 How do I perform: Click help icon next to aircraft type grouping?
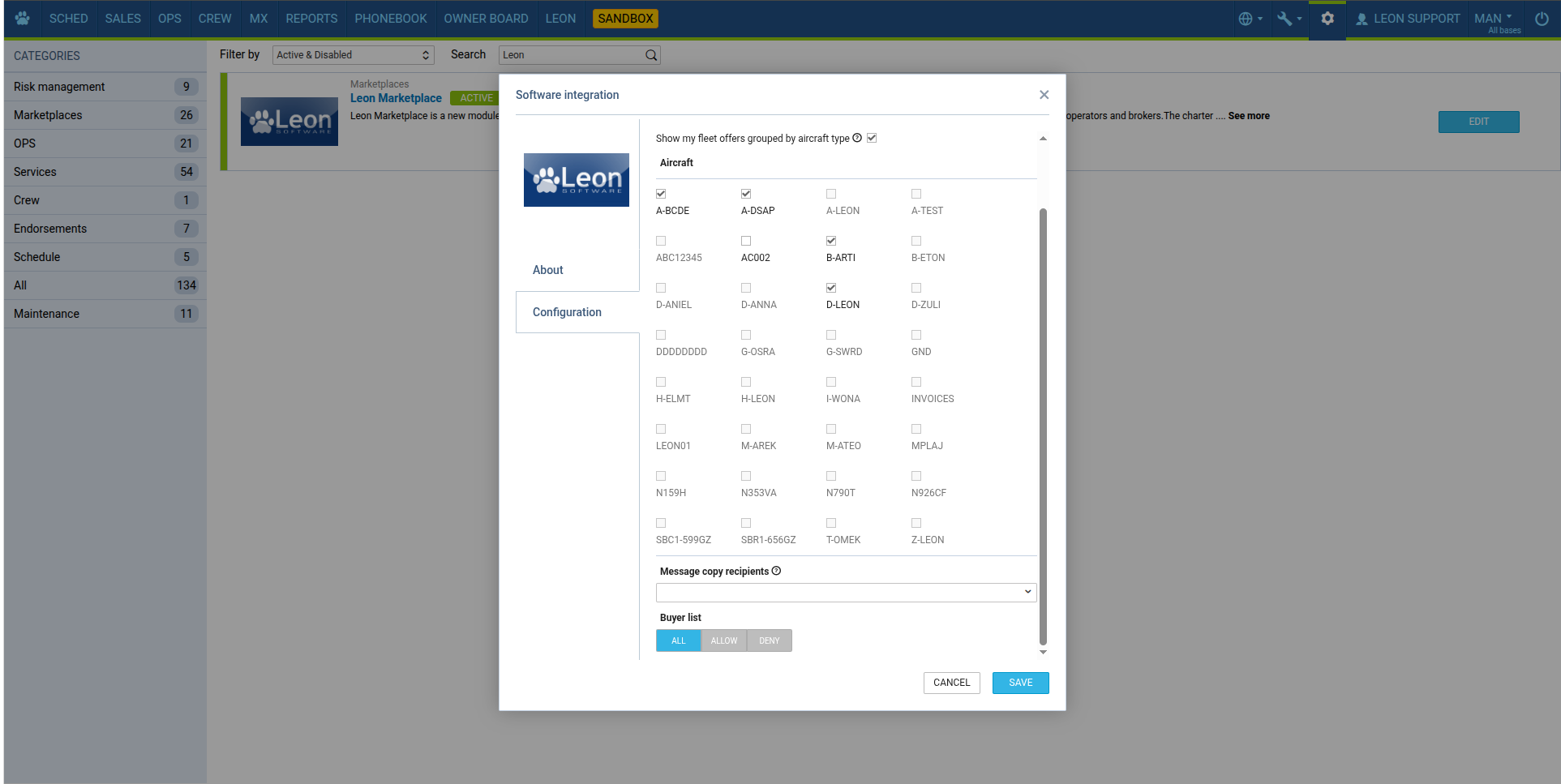click(857, 138)
